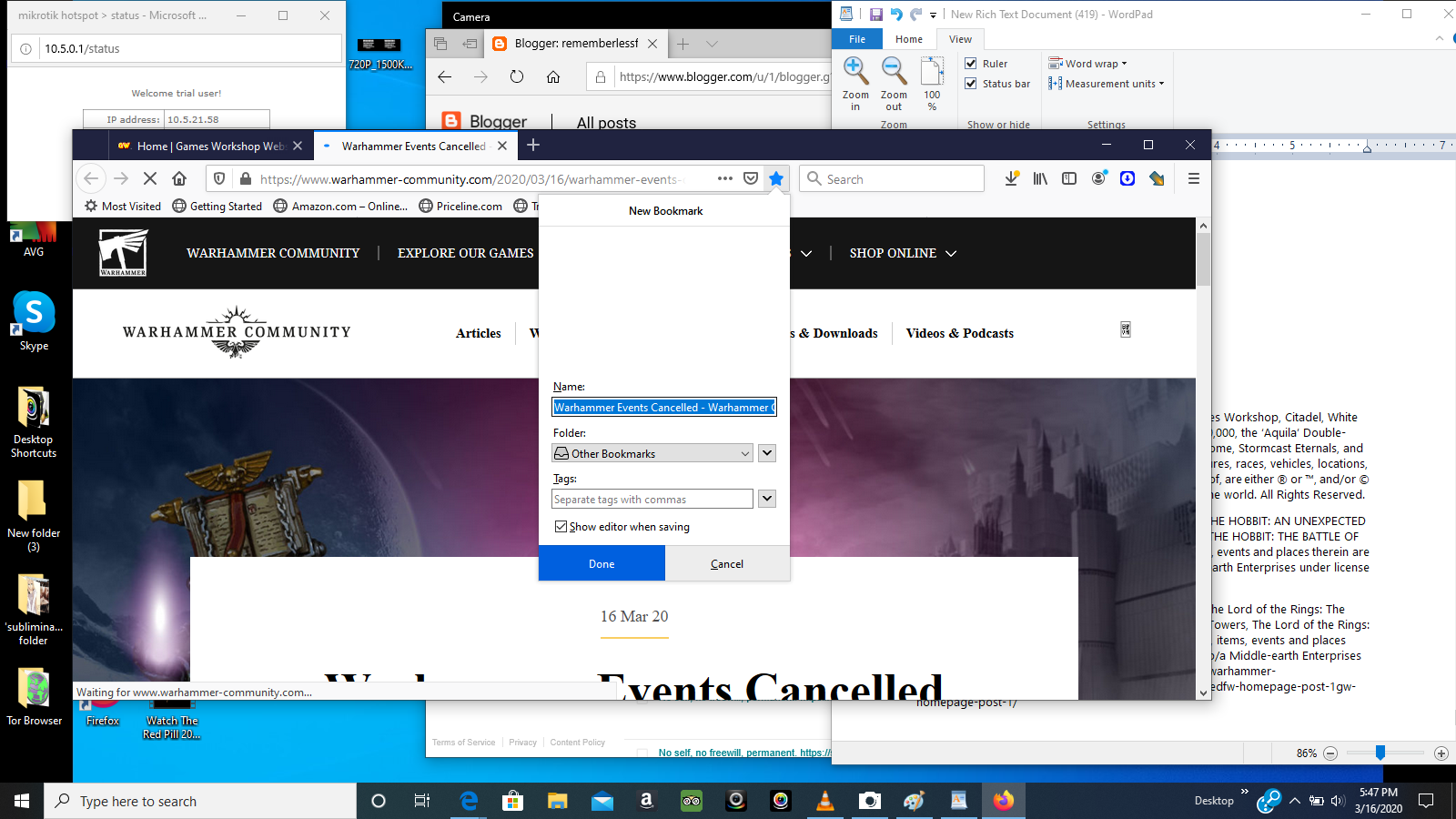Expand folder tree arrow beside Folder

click(x=767, y=453)
